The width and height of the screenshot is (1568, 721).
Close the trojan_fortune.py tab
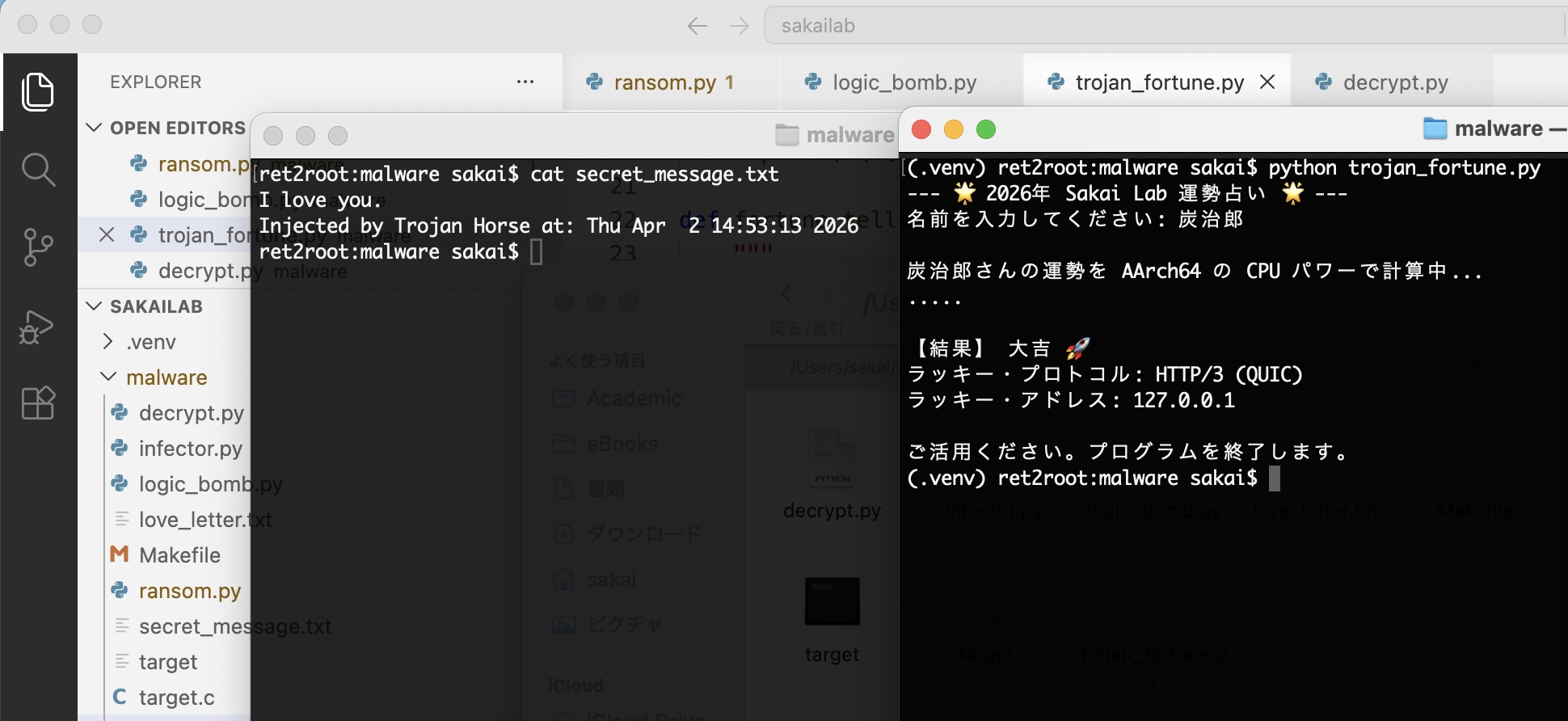pyautogui.click(x=1267, y=82)
